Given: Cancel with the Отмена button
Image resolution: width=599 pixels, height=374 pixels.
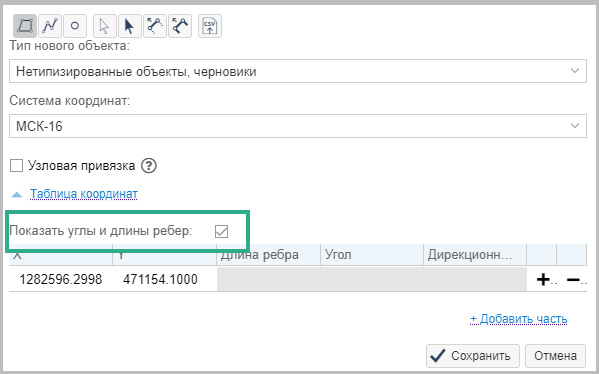Looking at the screenshot, I should (x=555, y=356).
